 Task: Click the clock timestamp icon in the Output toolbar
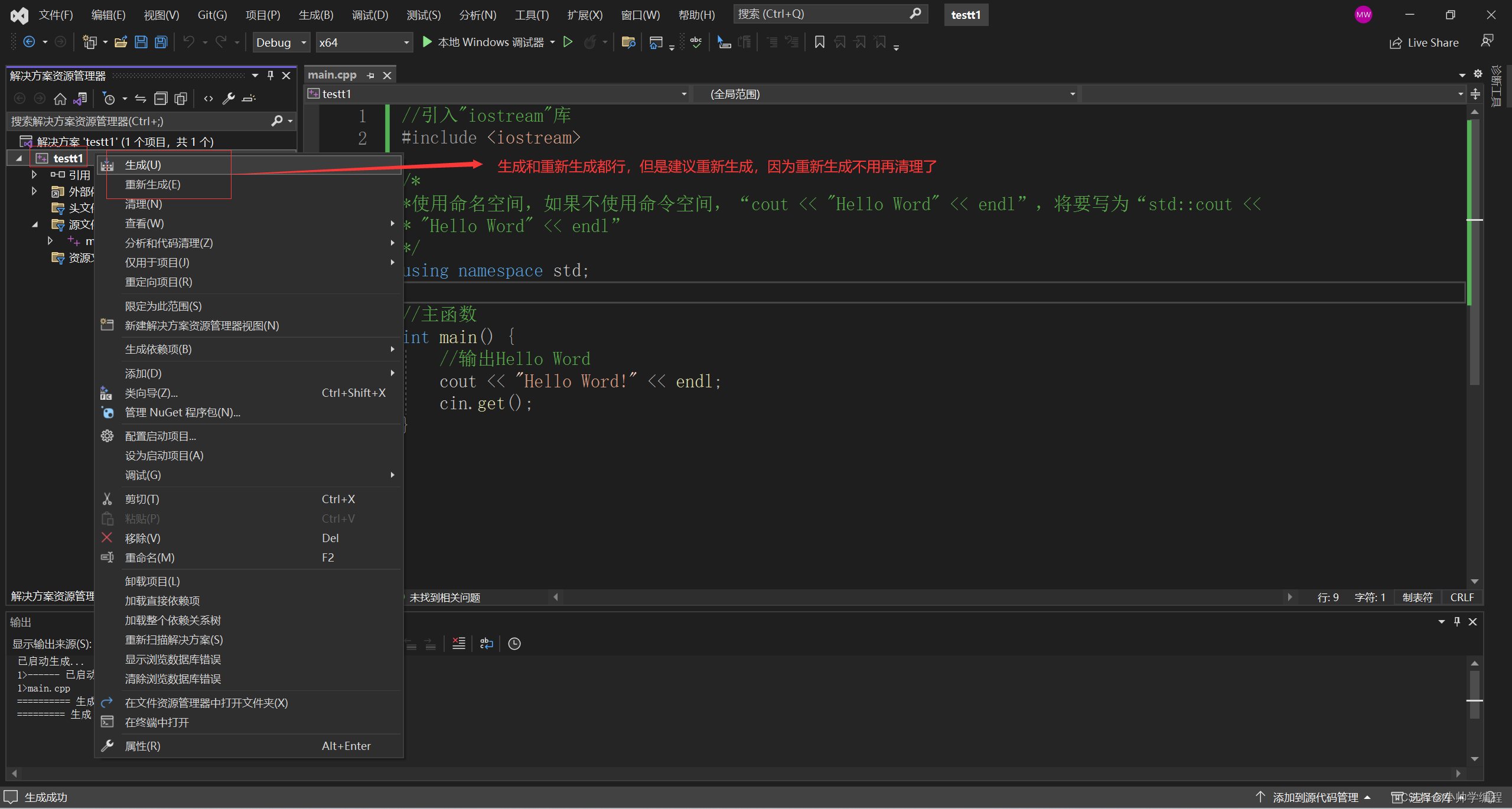pos(514,643)
